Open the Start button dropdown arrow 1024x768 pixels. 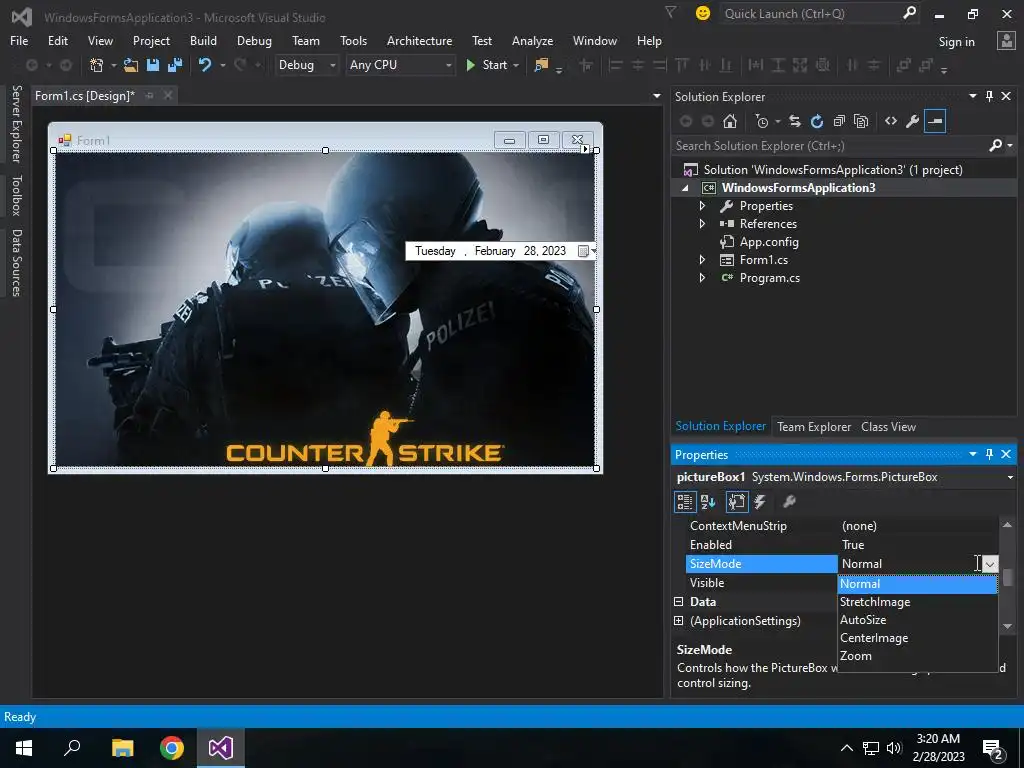516,65
